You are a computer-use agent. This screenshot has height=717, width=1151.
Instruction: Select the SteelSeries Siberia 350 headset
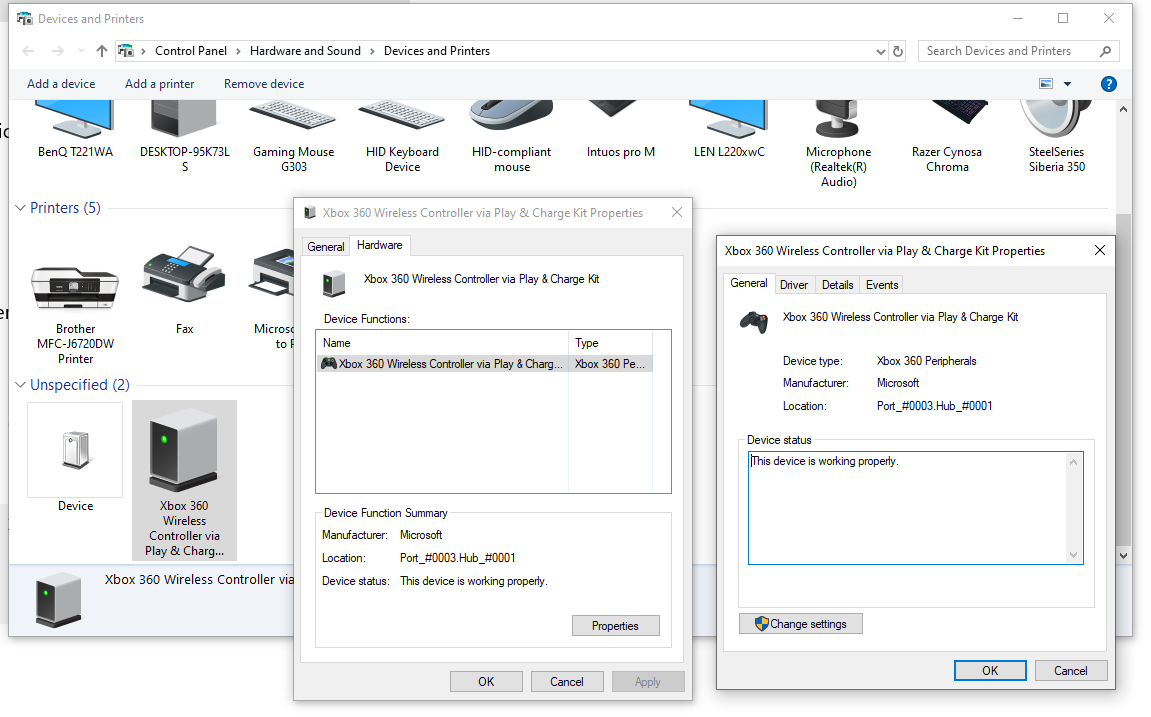1056,137
